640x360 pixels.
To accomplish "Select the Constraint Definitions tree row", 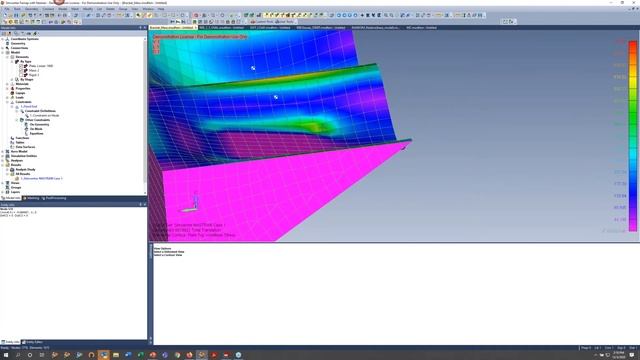I will pyautogui.click(x=40, y=111).
